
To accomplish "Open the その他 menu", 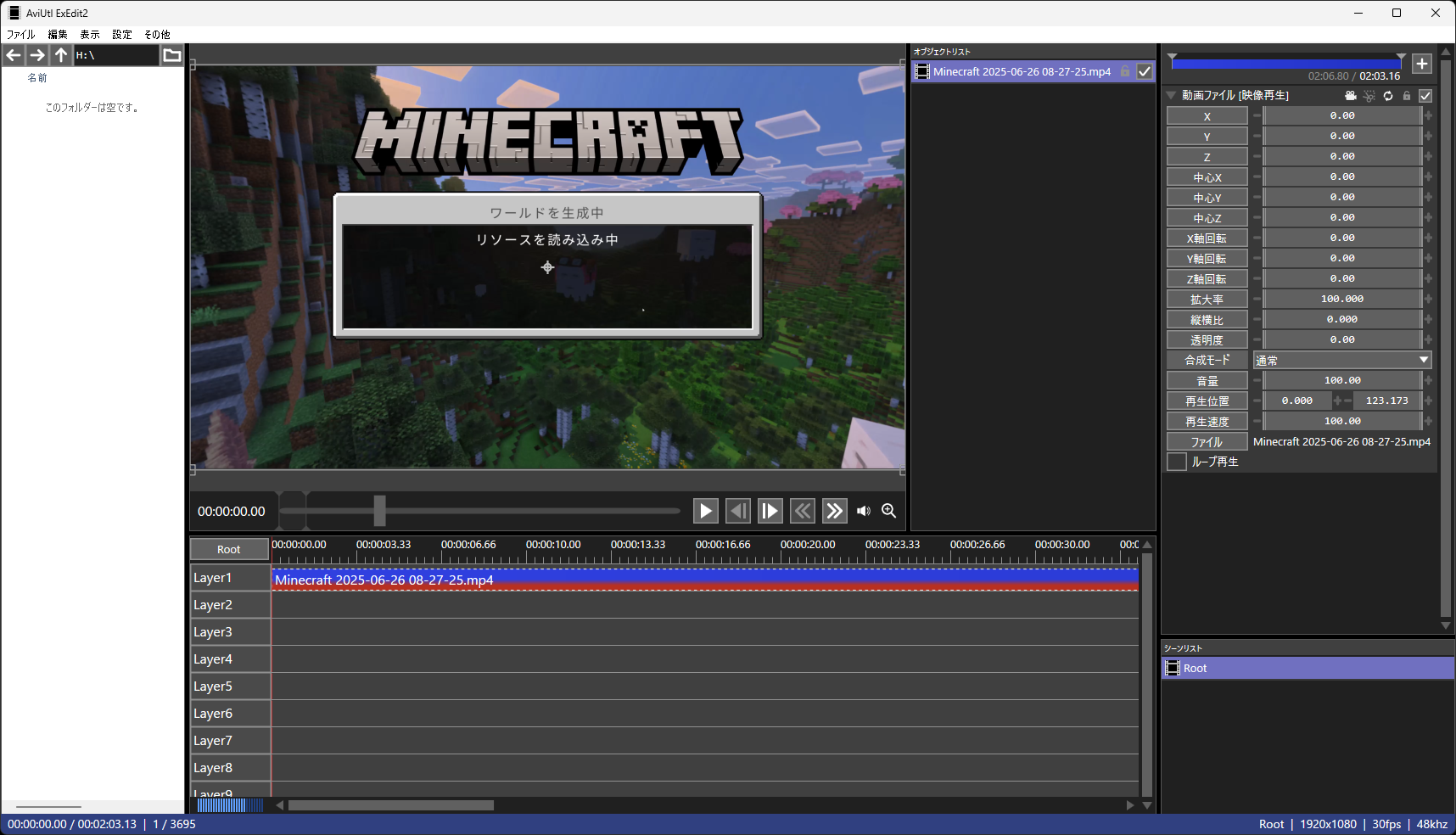I will pos(157,35).
